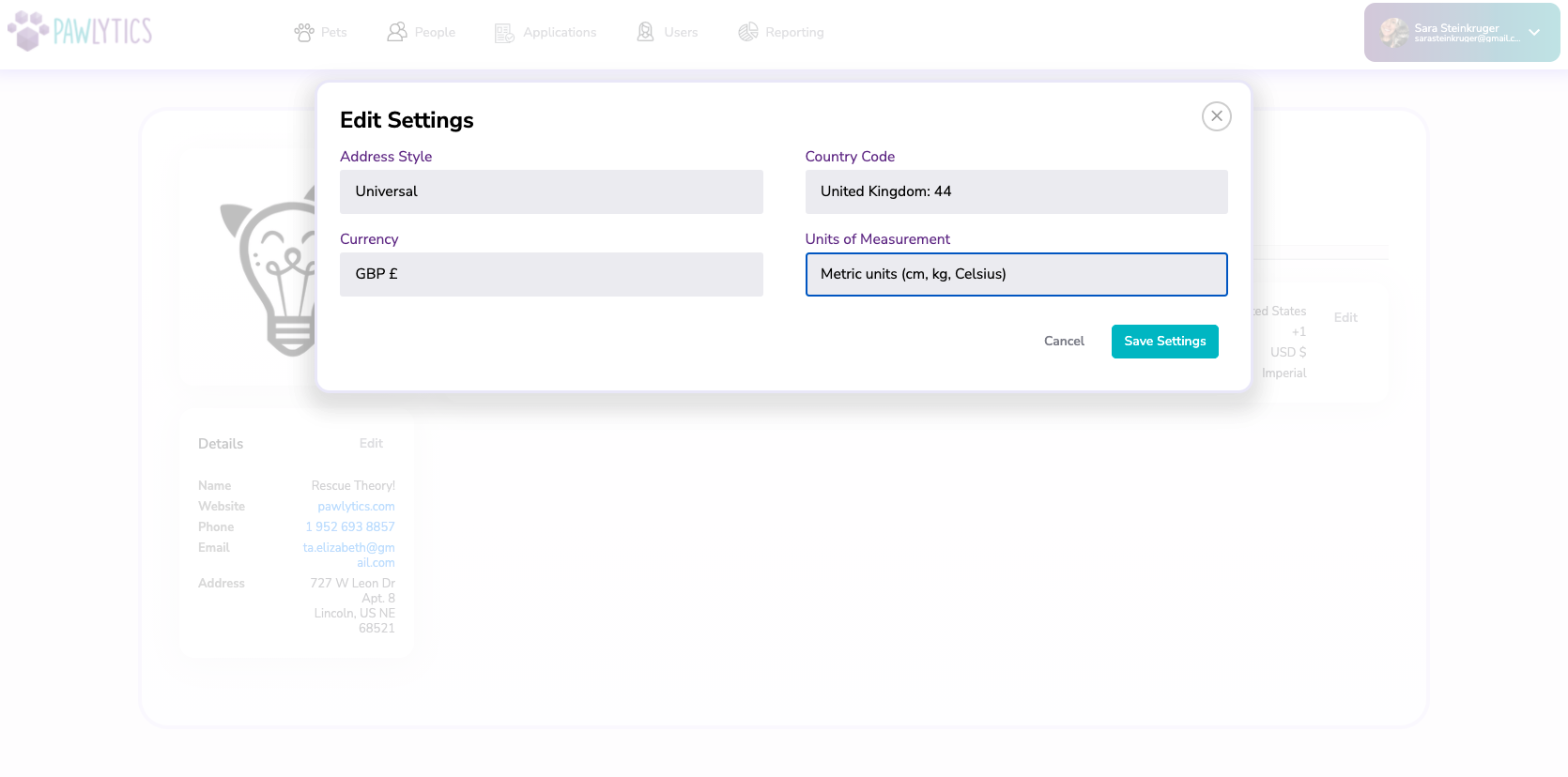The image size is (1568, 777).
Task: Click Sara Steinkruger's profile avatar
Action: [1394, 33]
